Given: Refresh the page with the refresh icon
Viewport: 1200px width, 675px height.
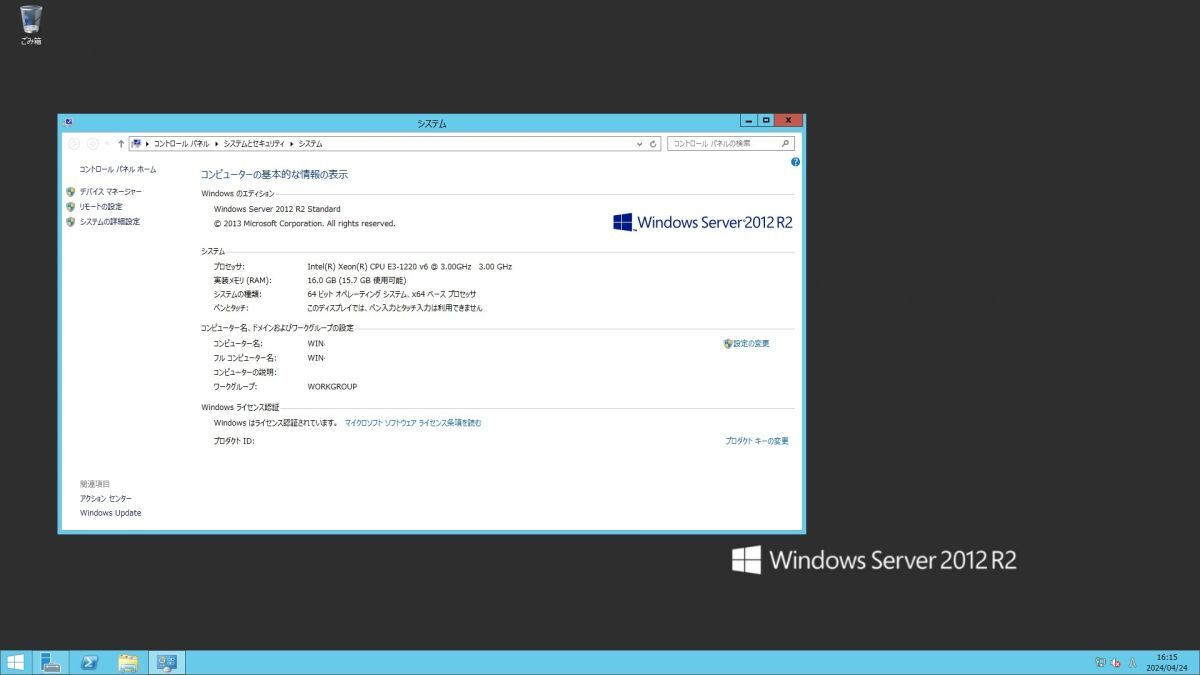Looking at the screenshot, I should pyautogui.click(x=654, y=144).
